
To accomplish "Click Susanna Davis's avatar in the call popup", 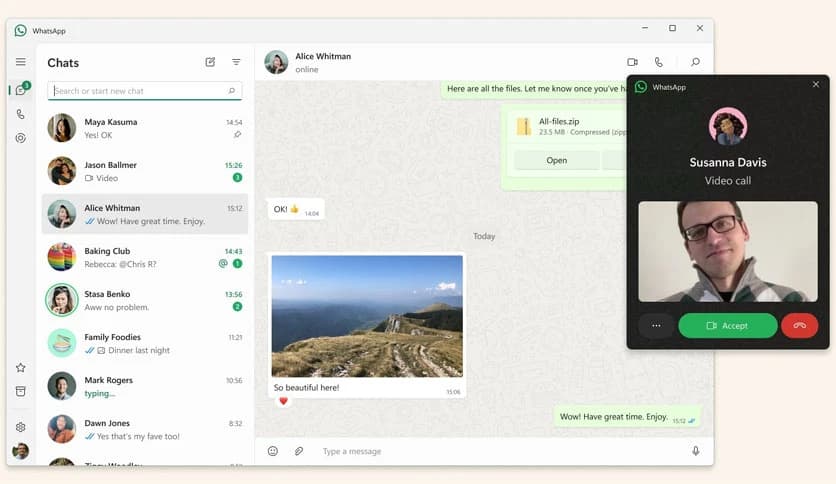I will click(x=728, y=126).
